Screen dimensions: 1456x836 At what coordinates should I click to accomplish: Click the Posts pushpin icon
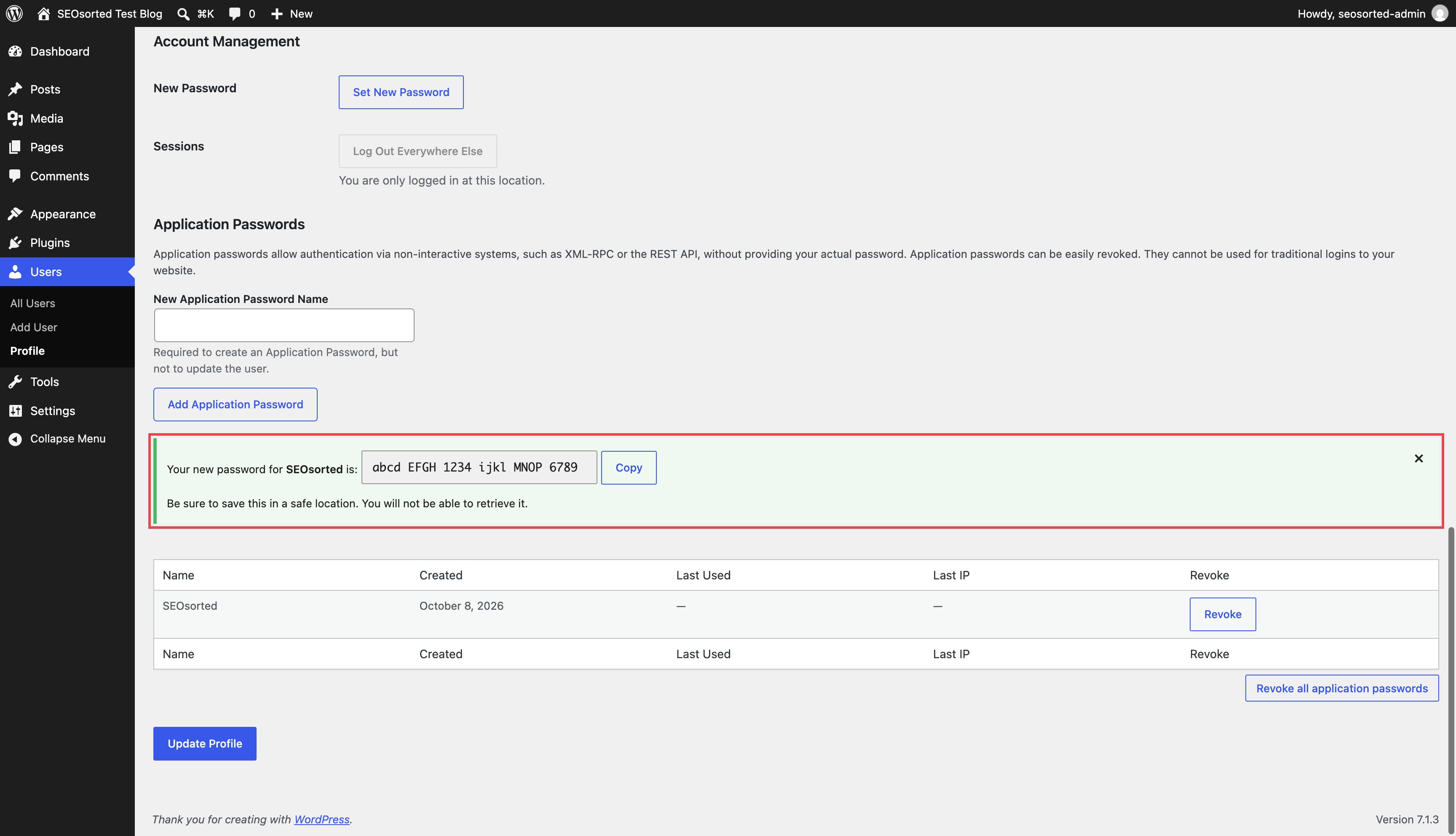(16, 89)
